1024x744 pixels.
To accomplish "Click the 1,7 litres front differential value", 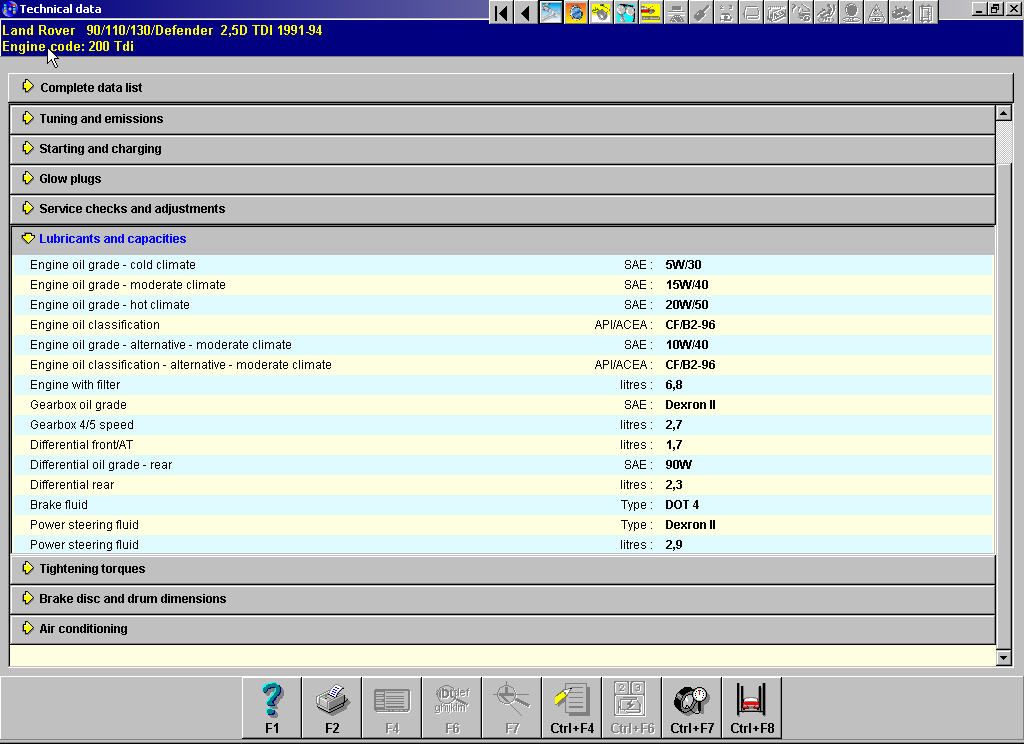I will (x=674, y=445).
